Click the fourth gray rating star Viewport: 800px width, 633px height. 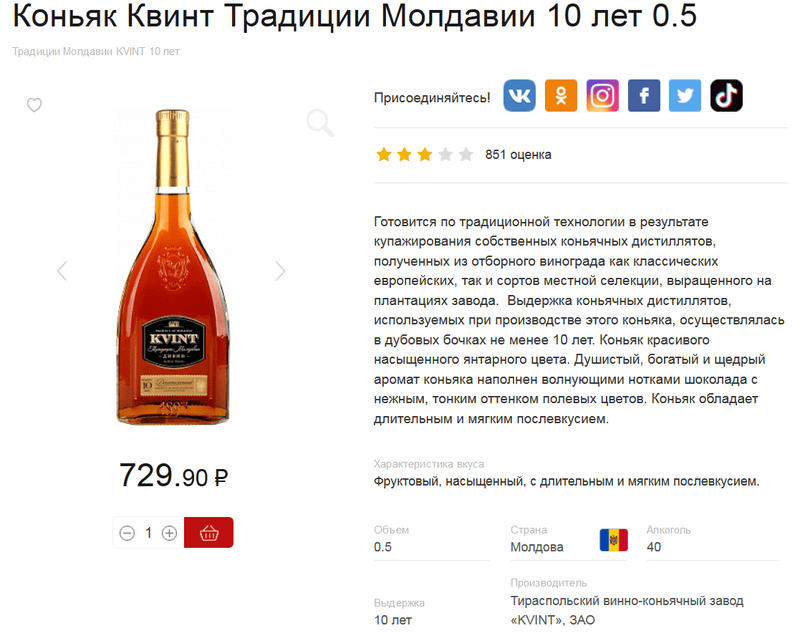(445, 154)
